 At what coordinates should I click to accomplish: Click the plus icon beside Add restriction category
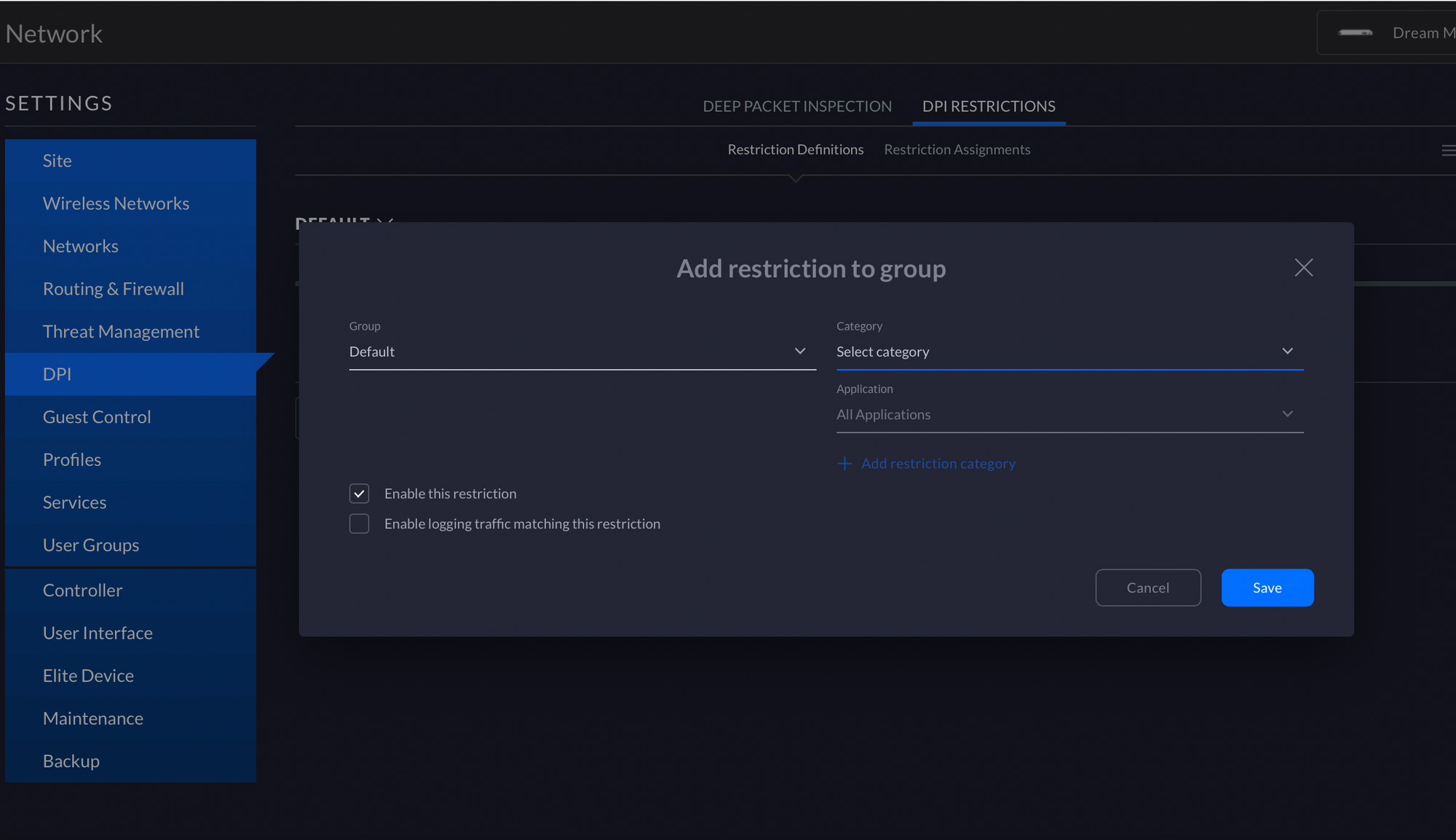tap(844, 464)
